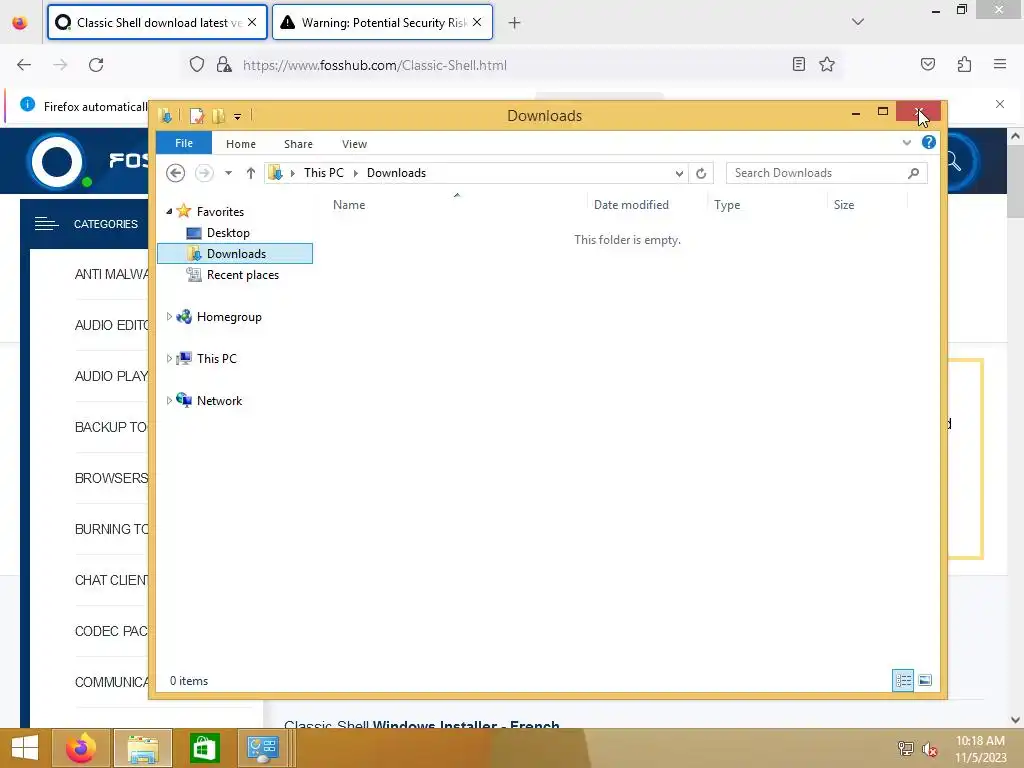Open a new Firefox tab
1024x768 pixels.
point(514,23)
